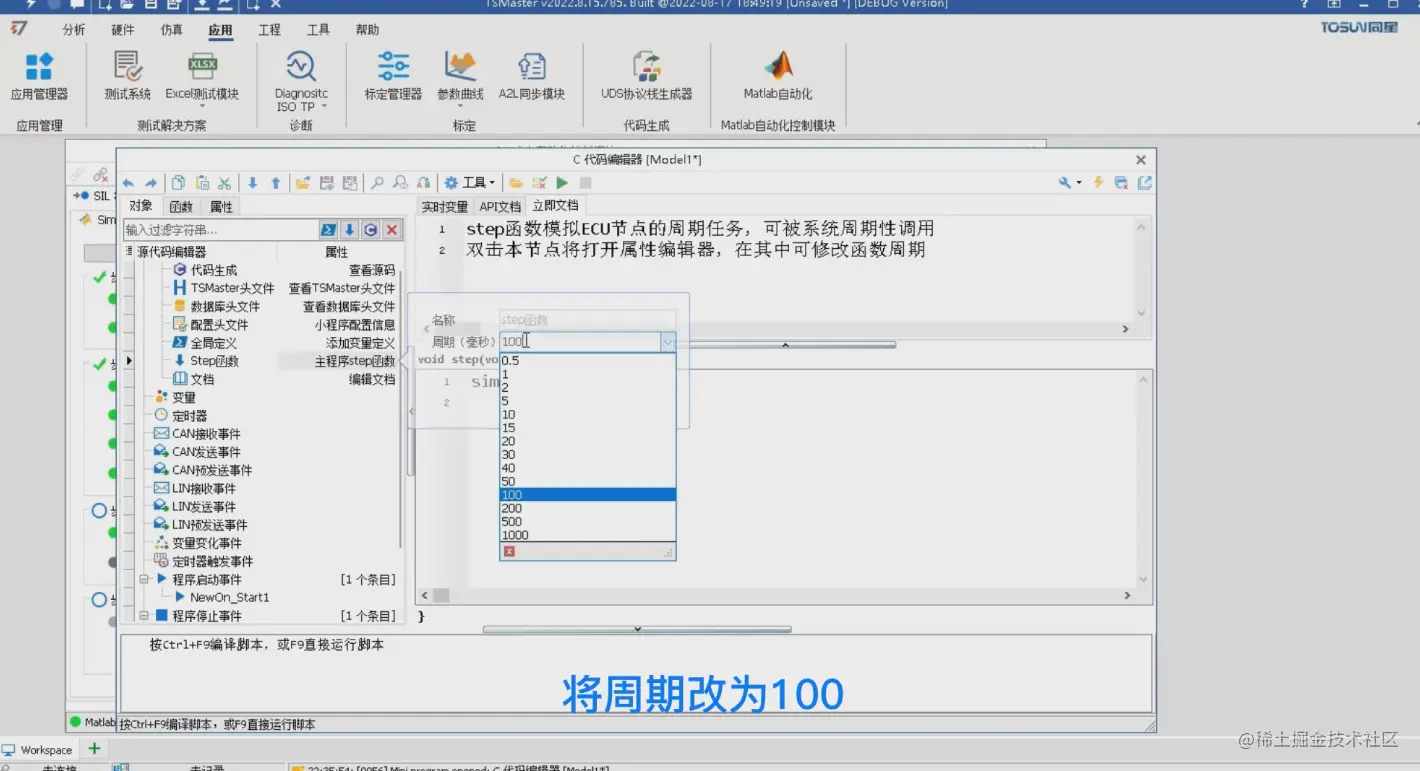Switch to the 硬件 ribbon tab
This screenshot has width=1420, height=771.
(x=123, y=30)
